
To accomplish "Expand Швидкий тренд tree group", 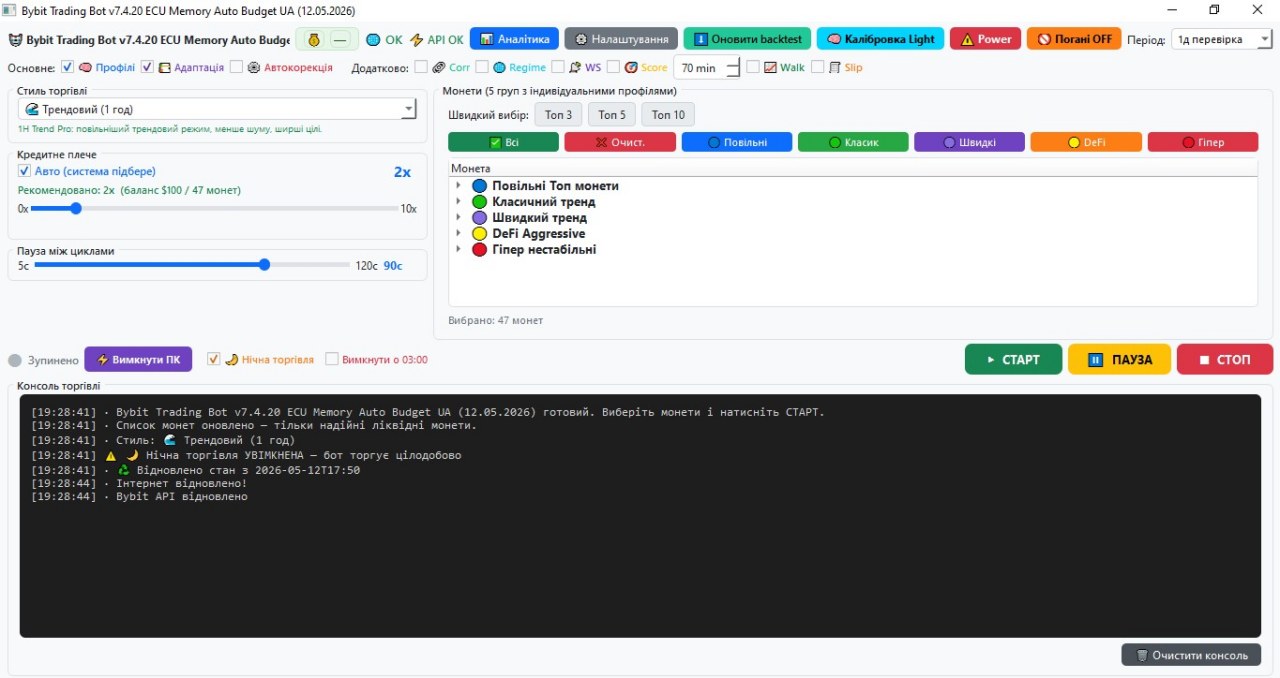I will (458, 217).
